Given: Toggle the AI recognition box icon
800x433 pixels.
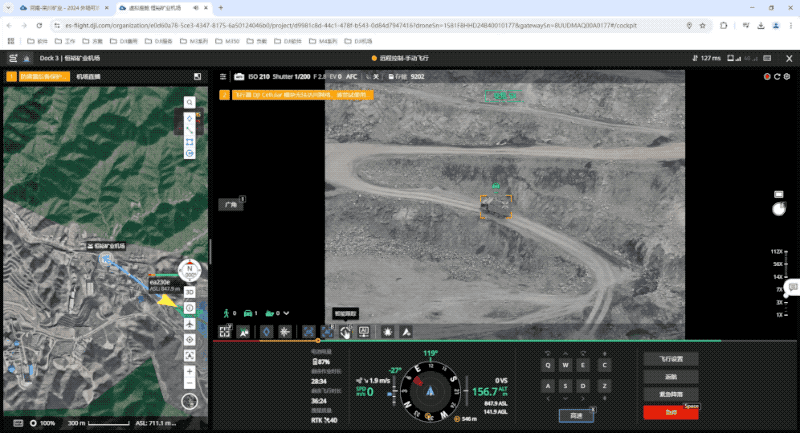Looking at the screenshot, I should (x=327, y=332).
